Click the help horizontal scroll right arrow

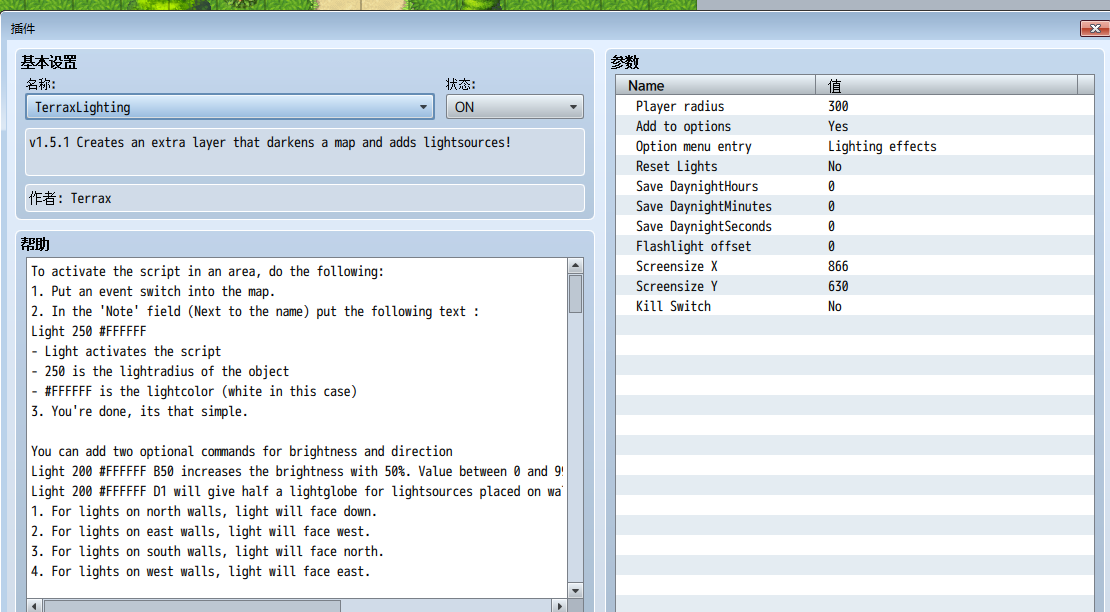click(x=559, y=606)
